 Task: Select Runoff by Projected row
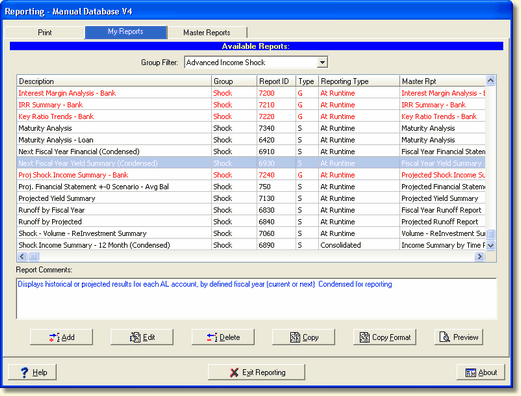click(251, 222)
